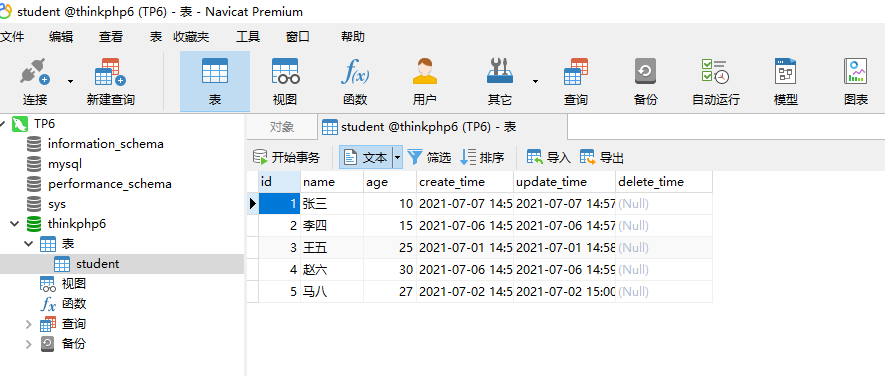Open the 自动运行 automation icon
Image resolution: width=885 pixels, height=376 pixels.
point(716,82)
